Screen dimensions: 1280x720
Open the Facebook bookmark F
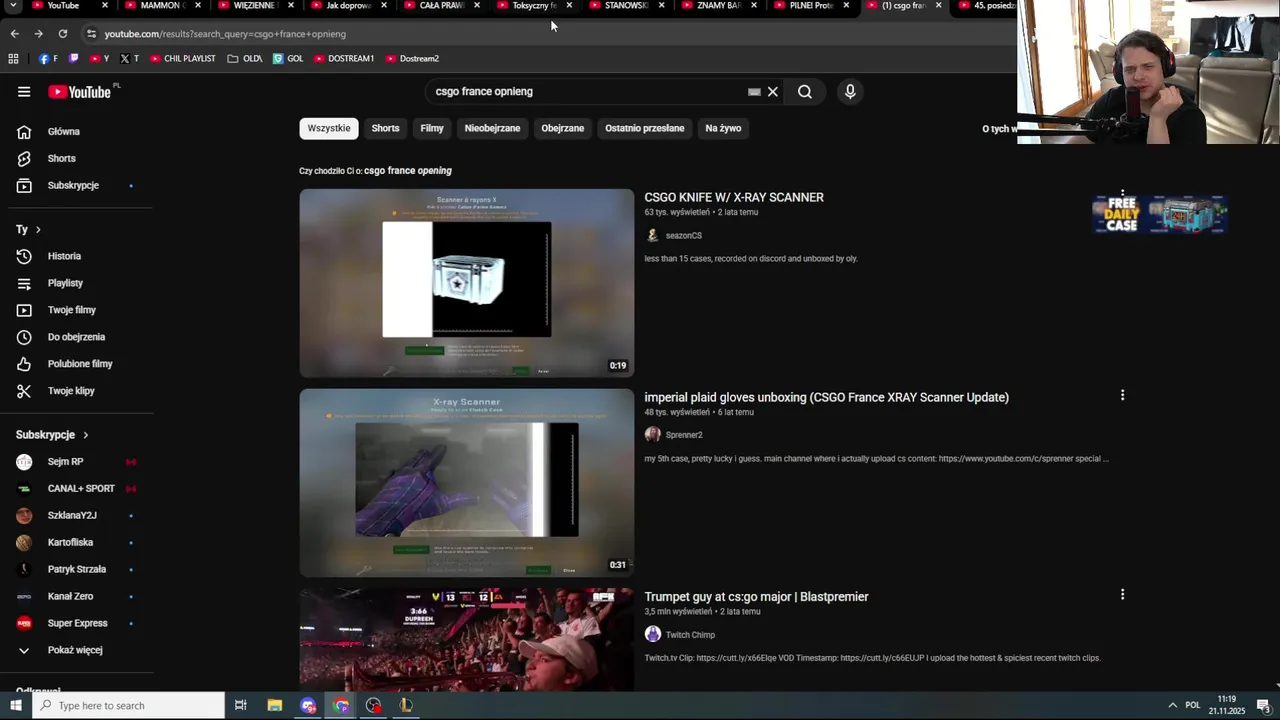48,59
